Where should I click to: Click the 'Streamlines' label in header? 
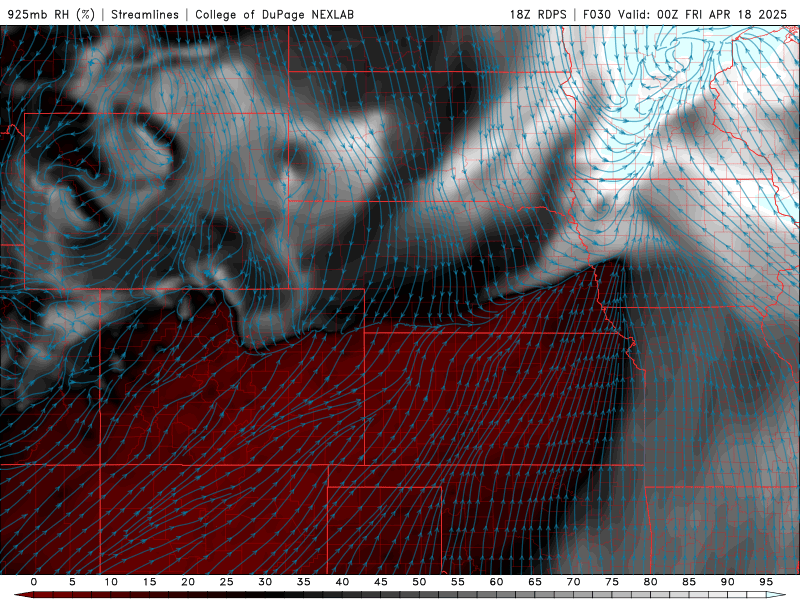pyautogui.click(x=145, y=14)
